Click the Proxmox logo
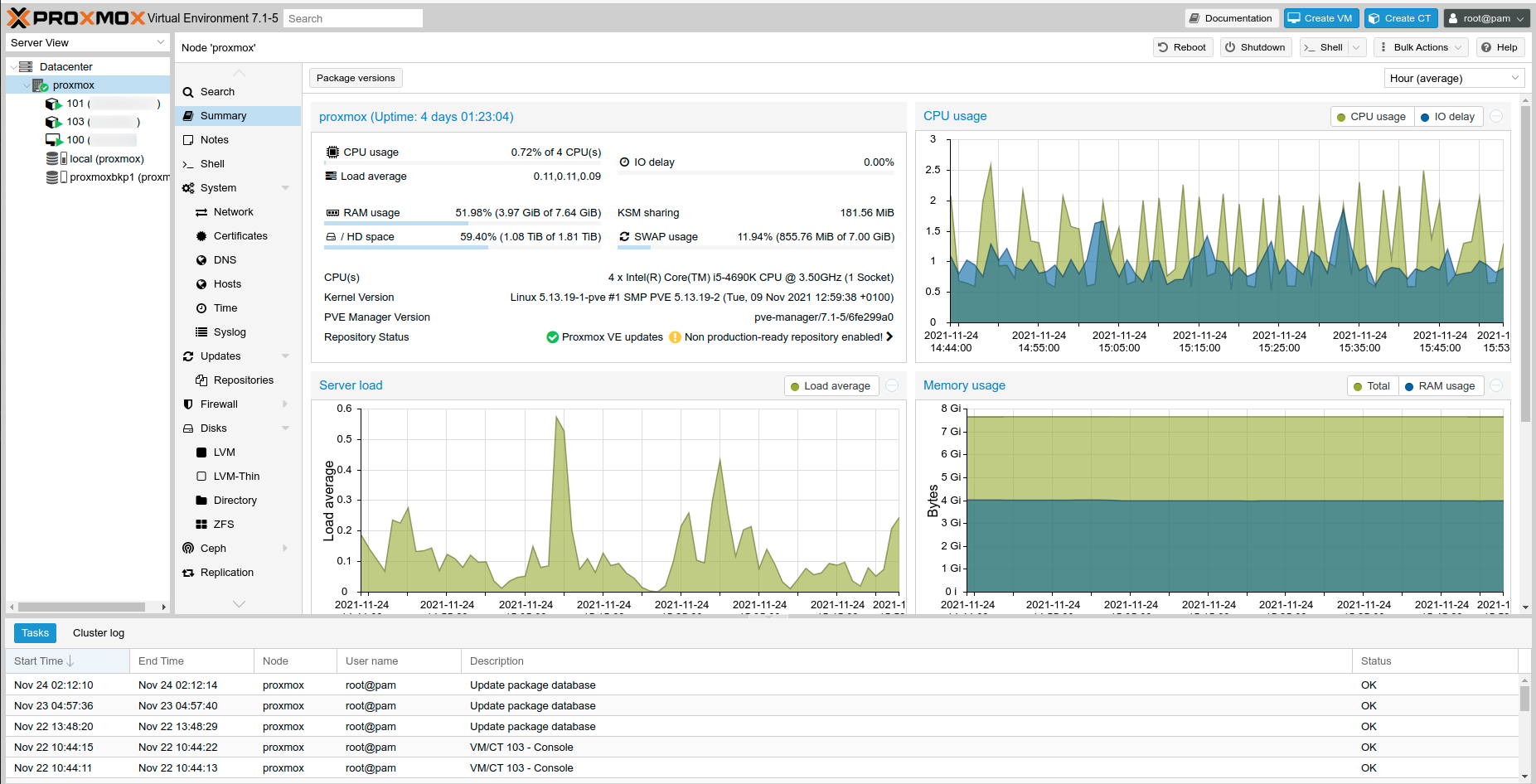1536x784 pixels. coord(75,17)
